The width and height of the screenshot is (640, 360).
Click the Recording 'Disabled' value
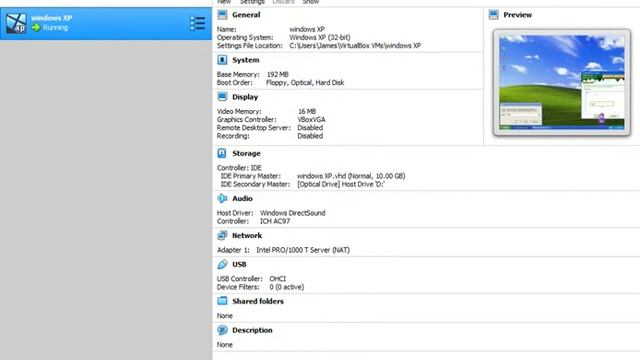(x=310, y=136)
